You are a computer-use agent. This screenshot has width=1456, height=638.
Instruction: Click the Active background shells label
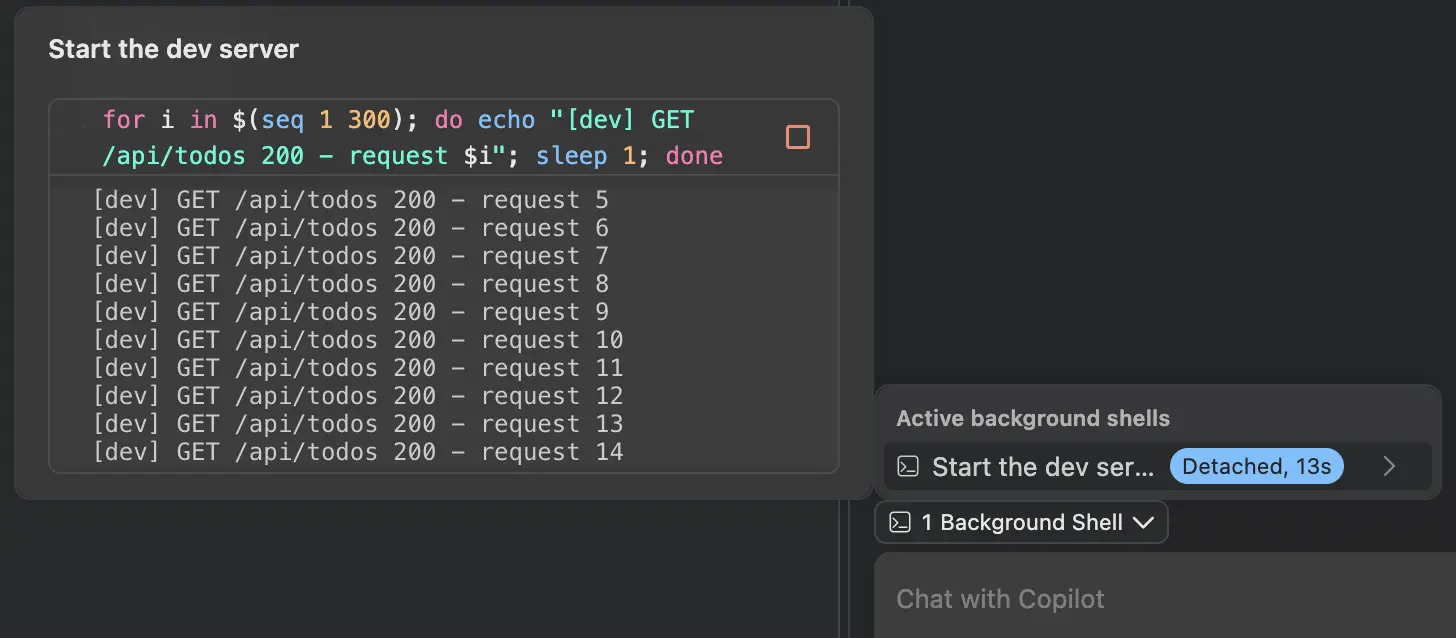pos(1033,418)
